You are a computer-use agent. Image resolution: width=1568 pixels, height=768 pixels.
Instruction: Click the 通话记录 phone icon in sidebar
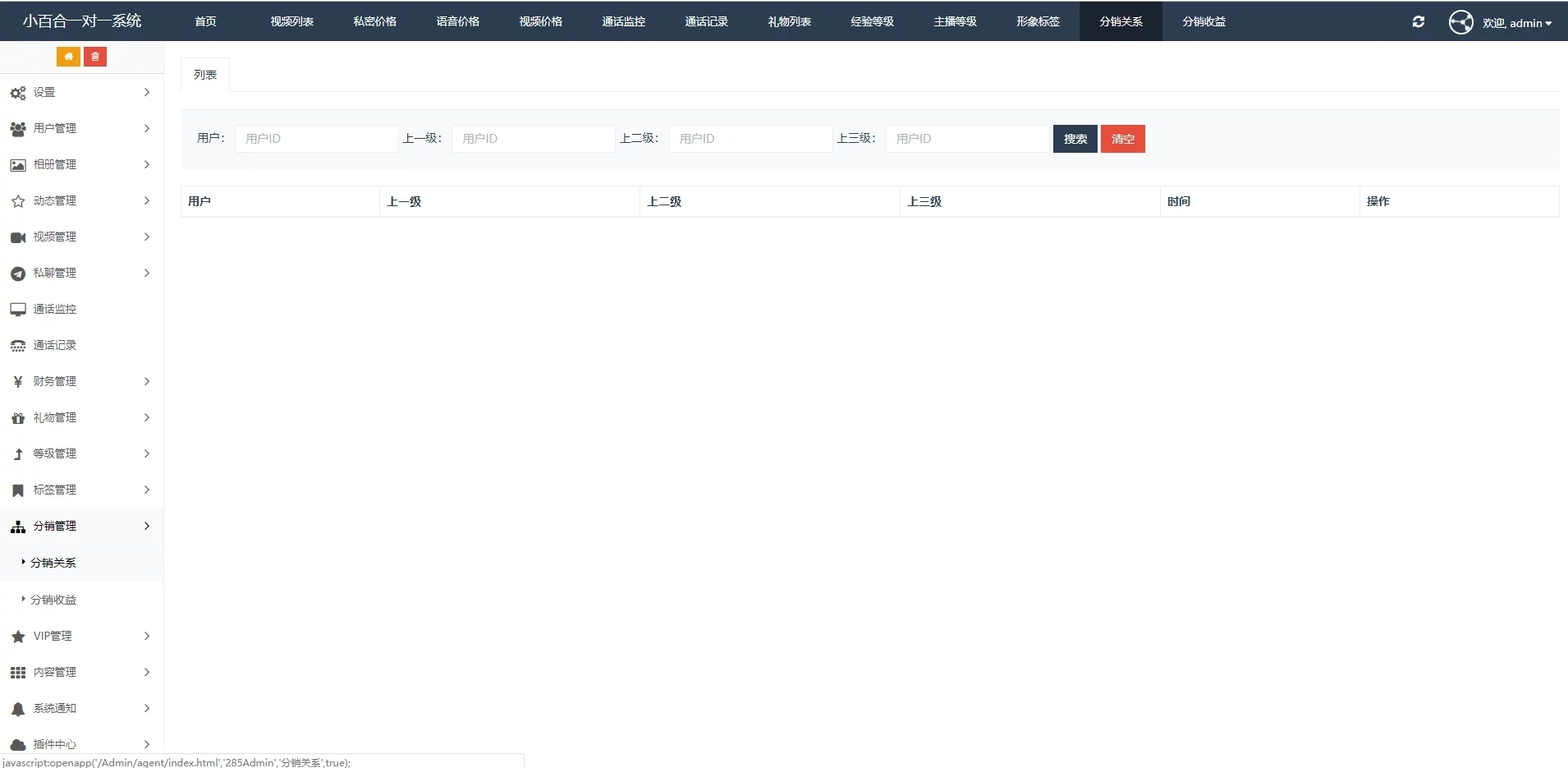click(x=18, y=346)
